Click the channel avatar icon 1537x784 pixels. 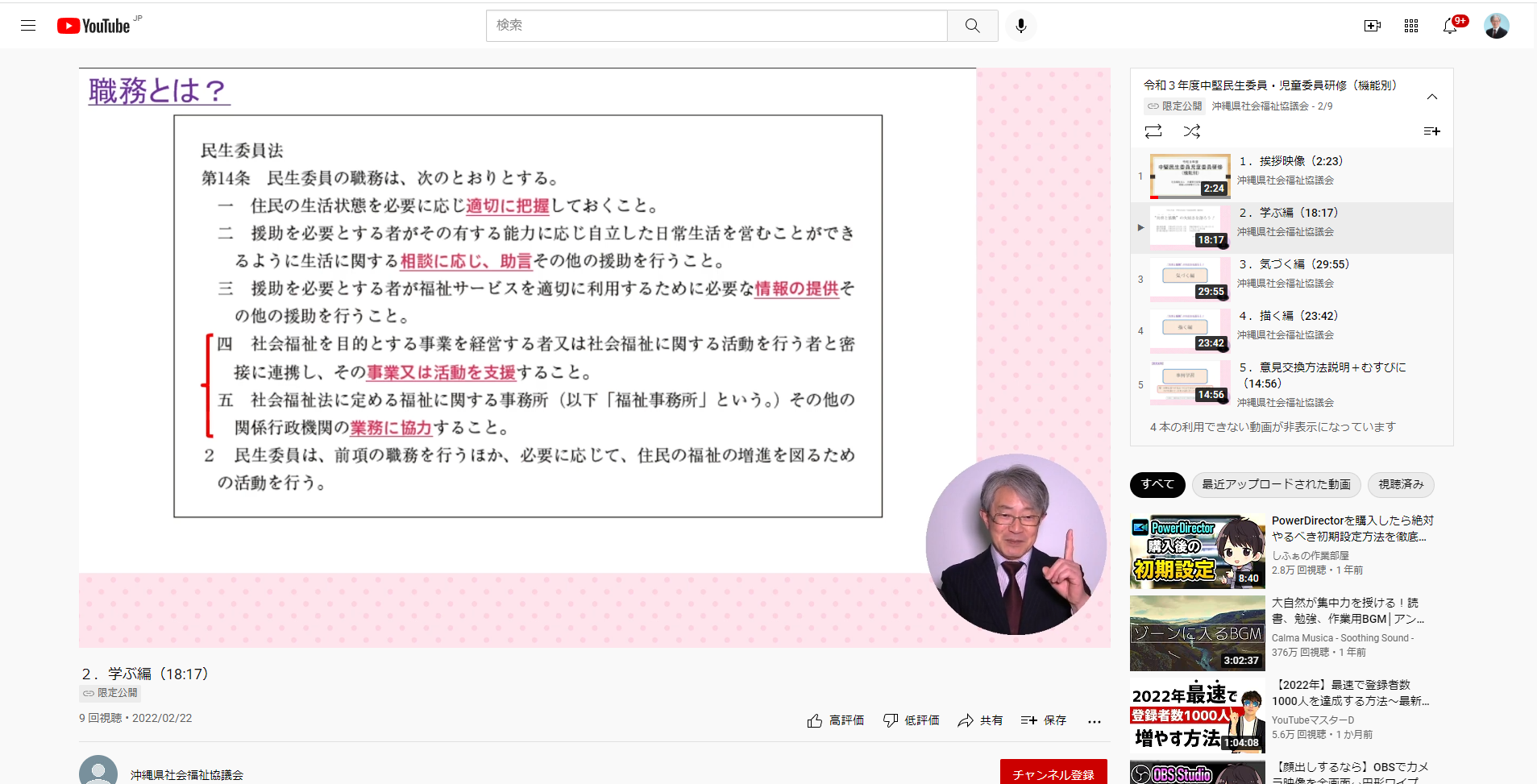tap(98, 772)
